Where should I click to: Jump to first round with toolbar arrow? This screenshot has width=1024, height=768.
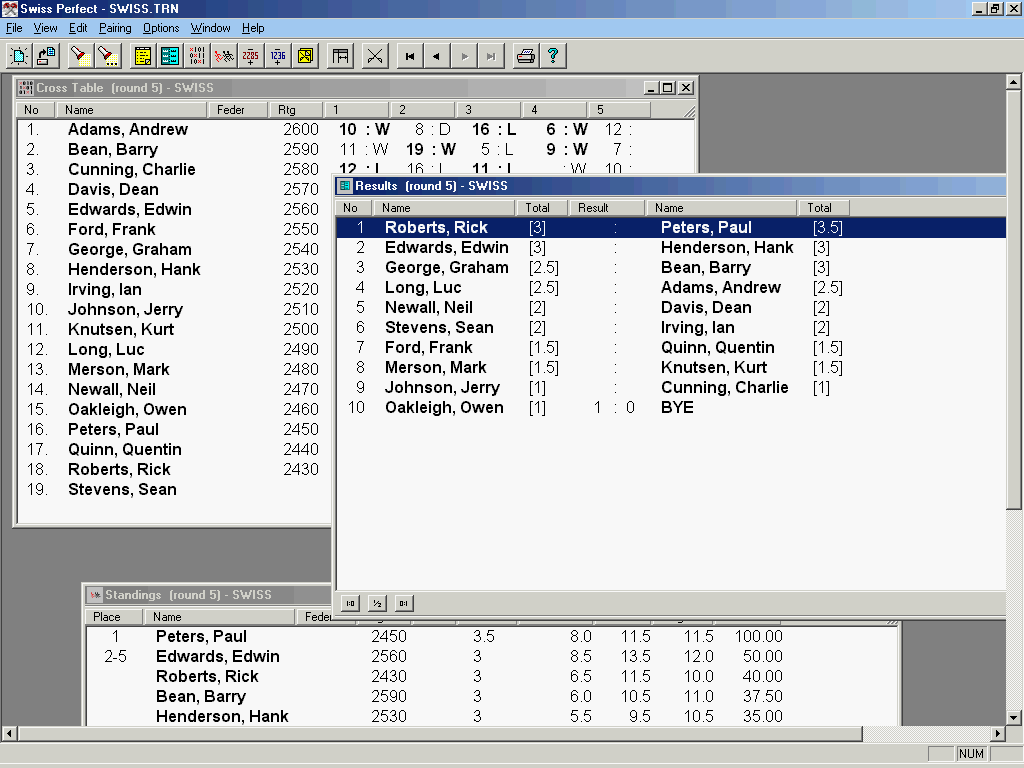(409, 56)
